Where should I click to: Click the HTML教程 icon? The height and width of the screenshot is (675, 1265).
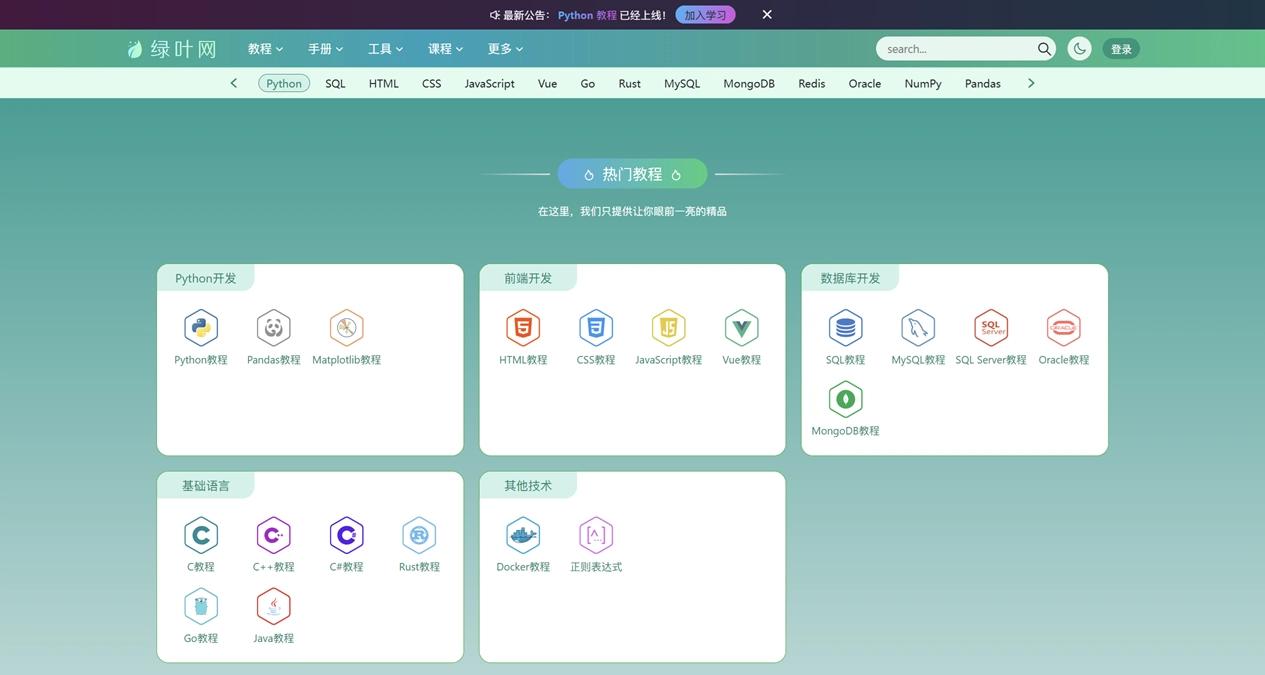pos(523,328)
